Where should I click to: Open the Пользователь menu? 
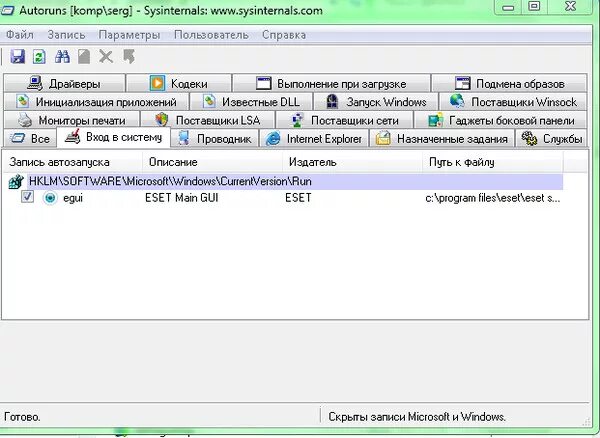pos(211,35)
